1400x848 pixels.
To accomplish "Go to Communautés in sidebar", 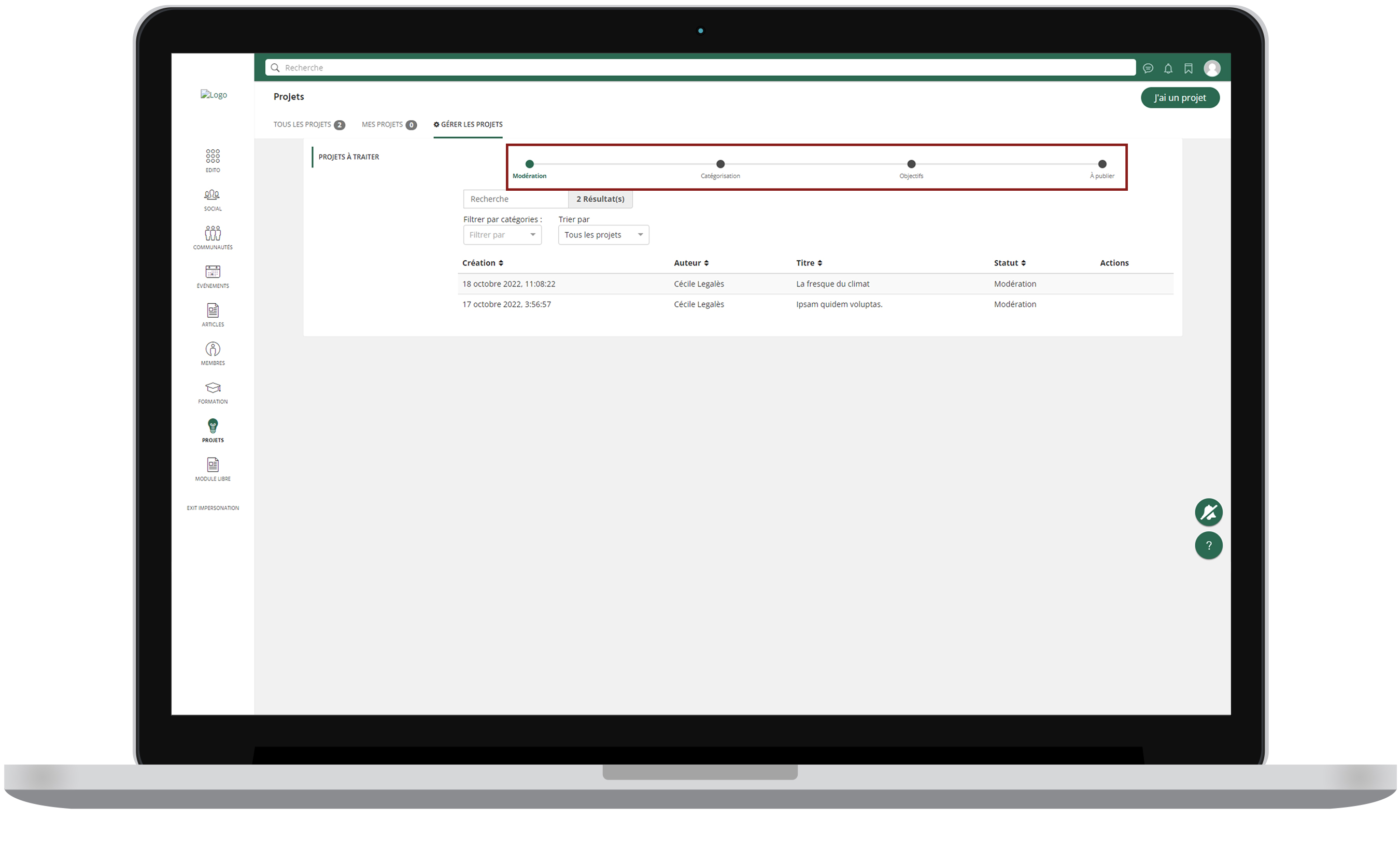I will [x=213, y=234].
